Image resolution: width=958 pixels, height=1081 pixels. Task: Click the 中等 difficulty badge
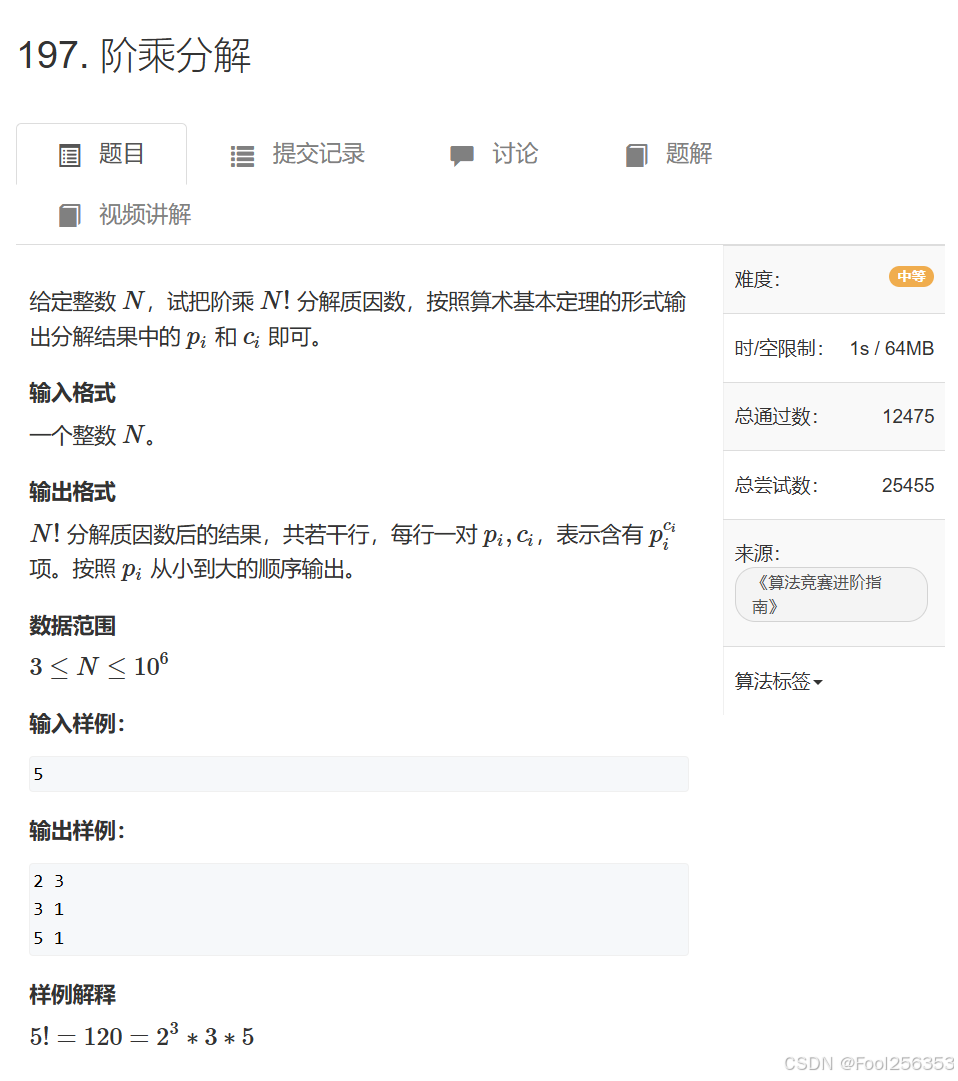tap(911, 278)
